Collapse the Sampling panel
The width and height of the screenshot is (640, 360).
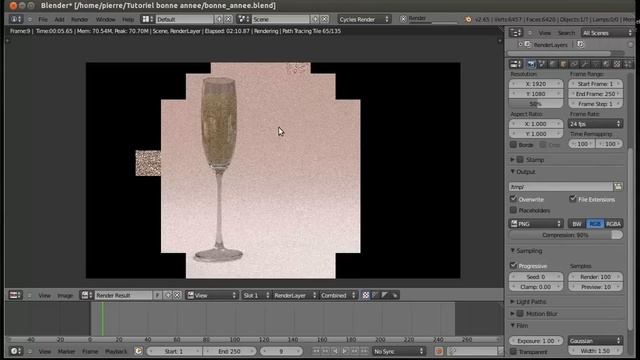513,251
